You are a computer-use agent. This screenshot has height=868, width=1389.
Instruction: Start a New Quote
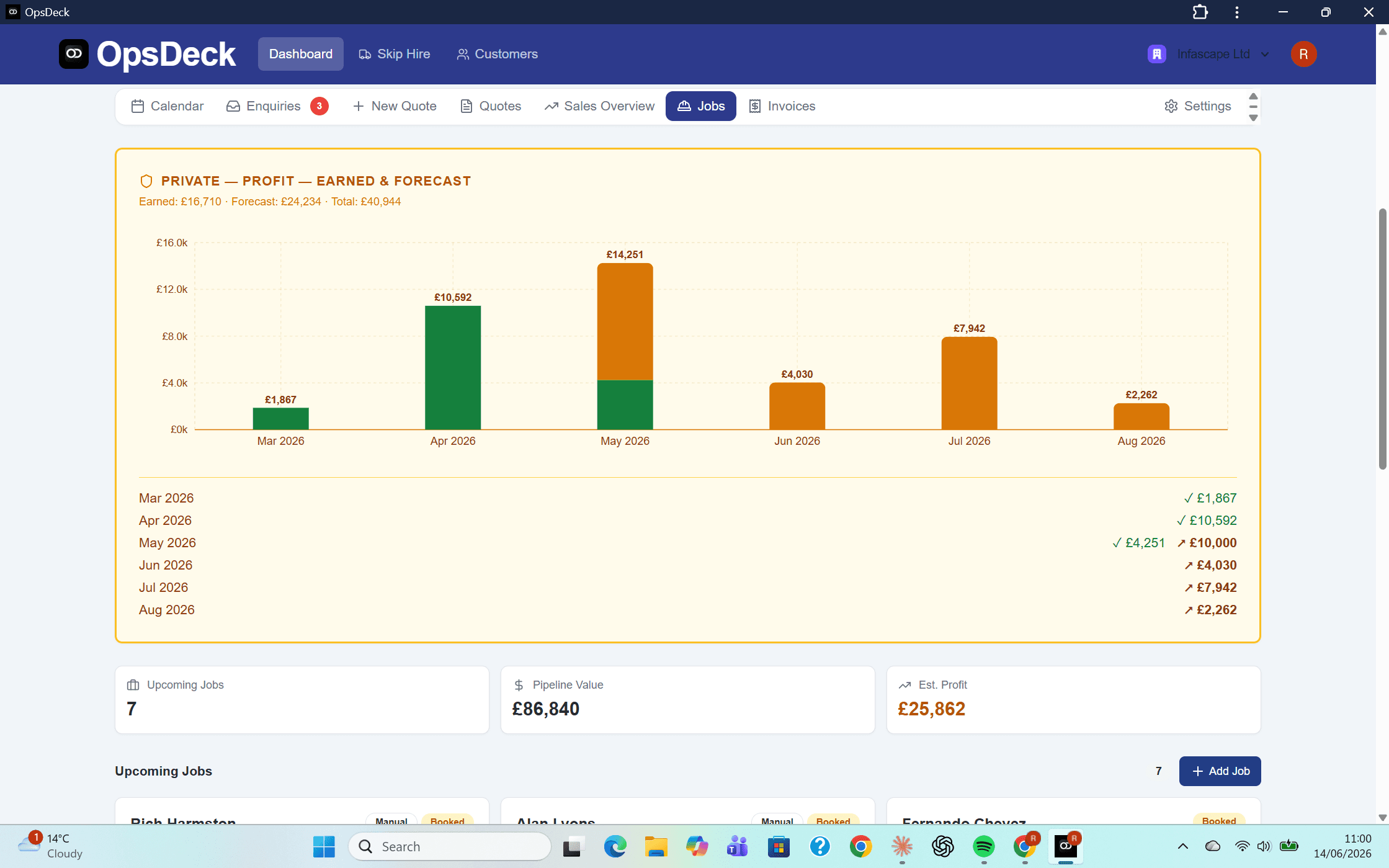pos(395,106)
